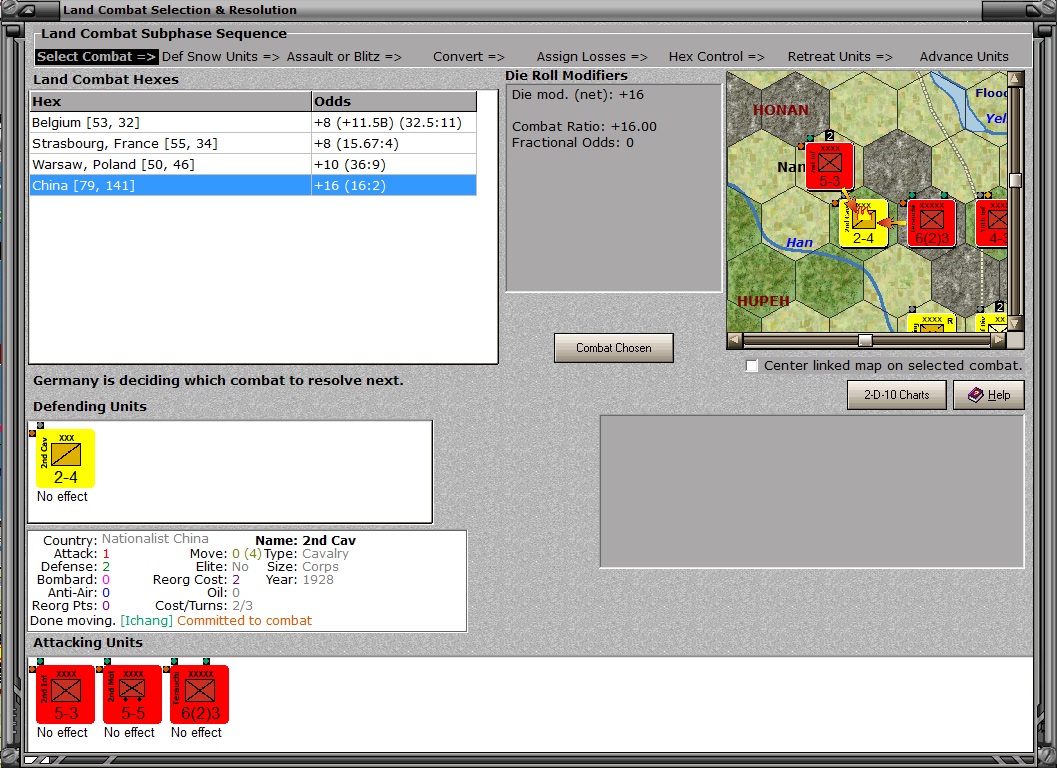Image resolution: width=1057 pixels, height=768 pixels.
Task: Select the 2nd Mot 5-5 attacking unit
Action: [132, 694]
